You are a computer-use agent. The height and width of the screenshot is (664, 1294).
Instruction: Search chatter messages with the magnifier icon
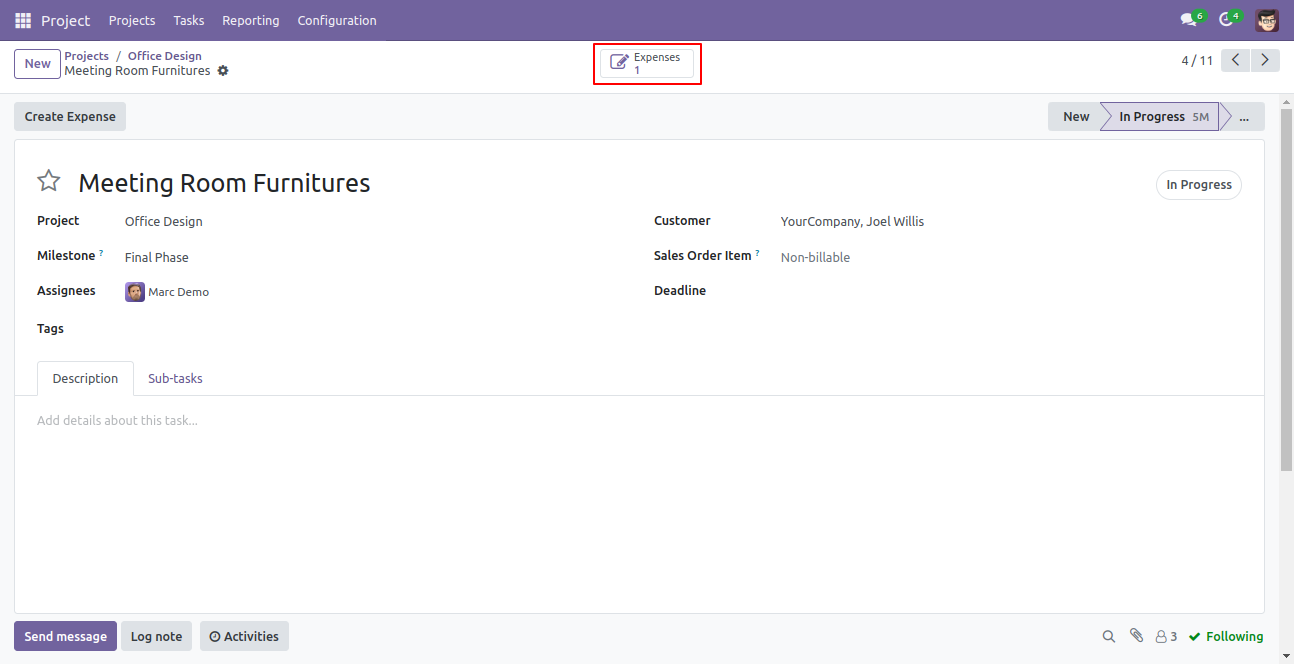[1108, 636]
